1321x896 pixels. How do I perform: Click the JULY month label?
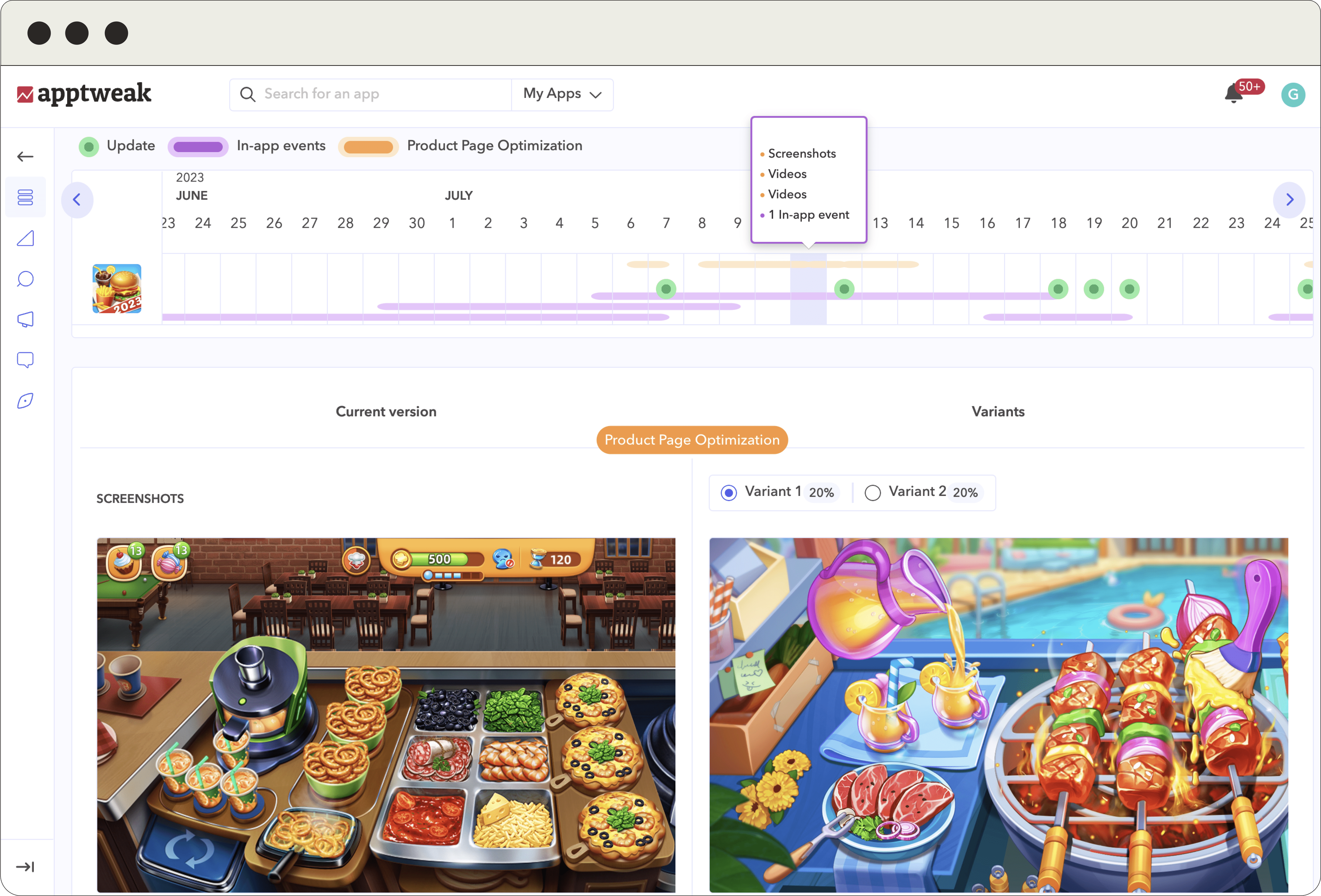[x=459, y=195]
